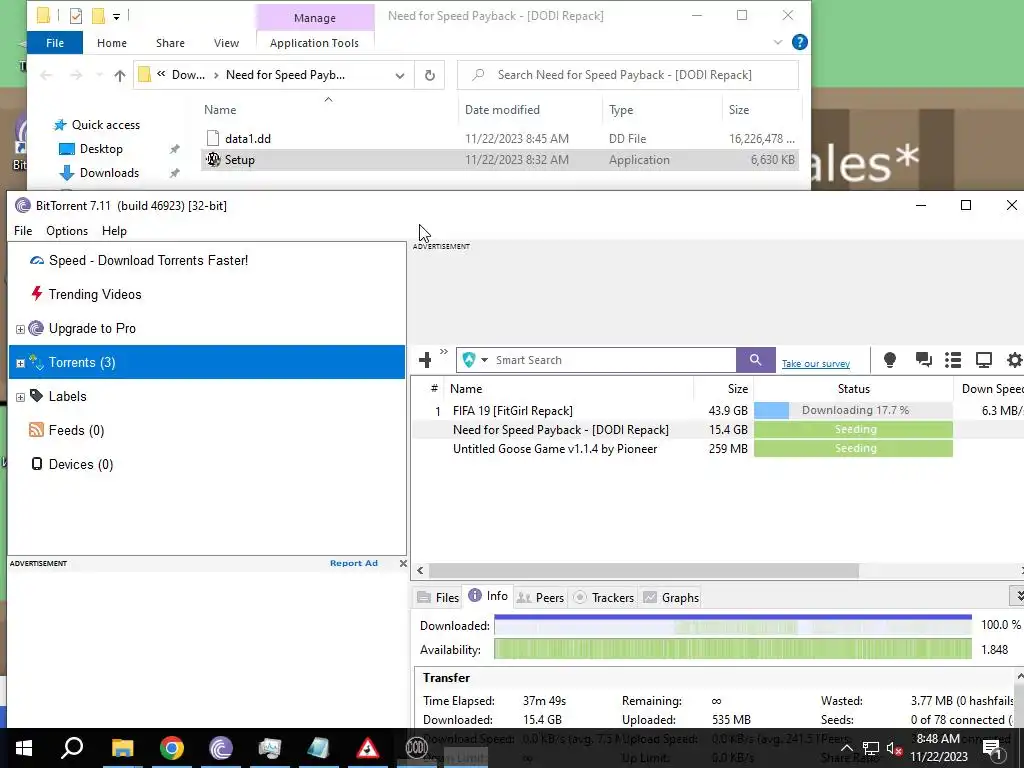Show hidden system tray icons chevron
This screenshot has width=1024, height=768.
point(846,748)
